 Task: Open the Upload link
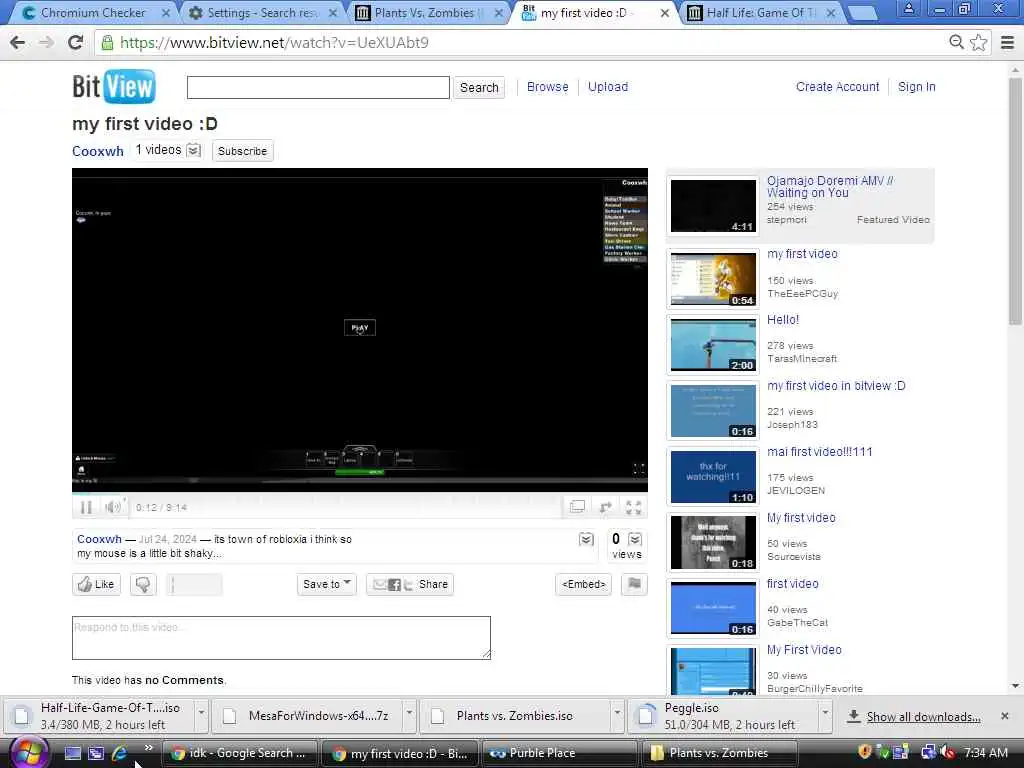(x=607, y=87)
